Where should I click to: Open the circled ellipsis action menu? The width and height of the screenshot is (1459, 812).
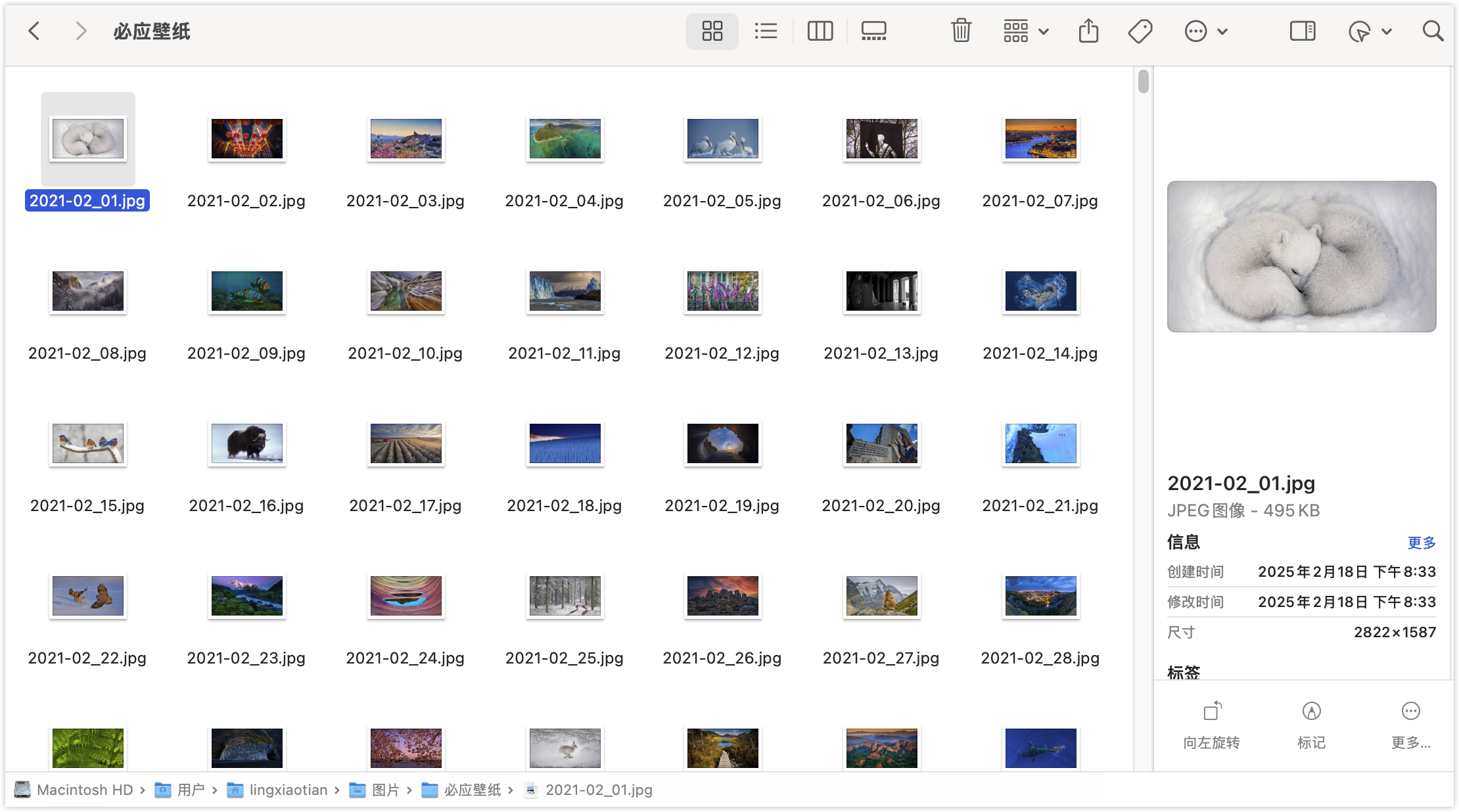[x=1205, y=31]
